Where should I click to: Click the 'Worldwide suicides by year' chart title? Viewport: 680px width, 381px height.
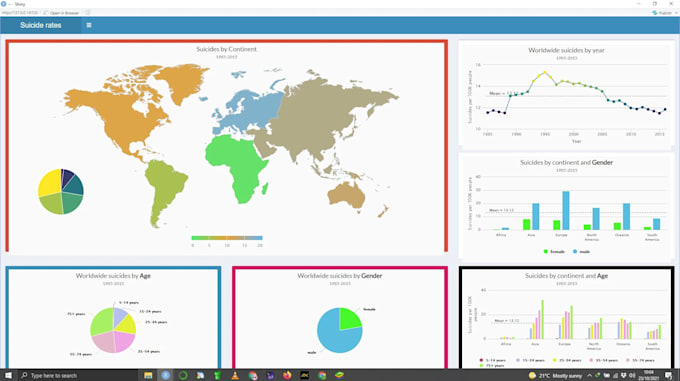coord(566,50)
